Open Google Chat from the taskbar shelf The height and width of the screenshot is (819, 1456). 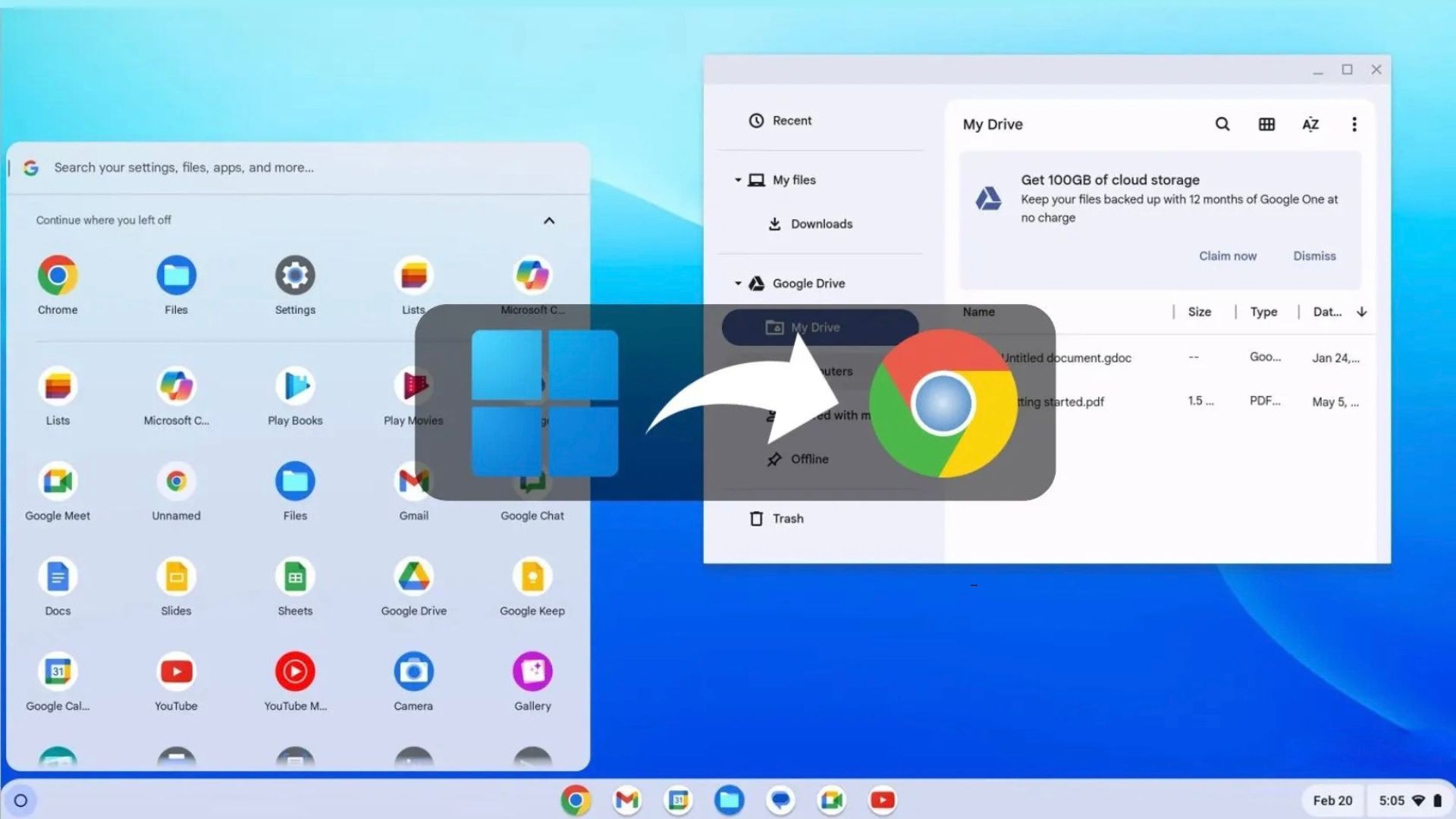(x=780, y=799)
